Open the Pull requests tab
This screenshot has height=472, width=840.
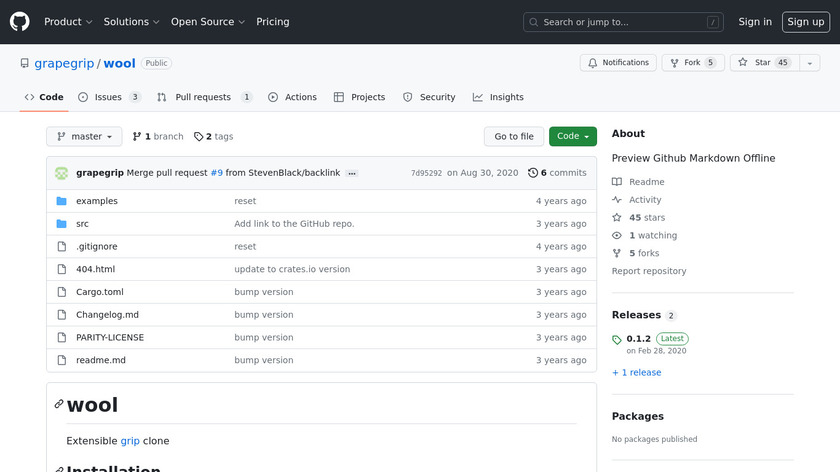[x=204, y=97]
